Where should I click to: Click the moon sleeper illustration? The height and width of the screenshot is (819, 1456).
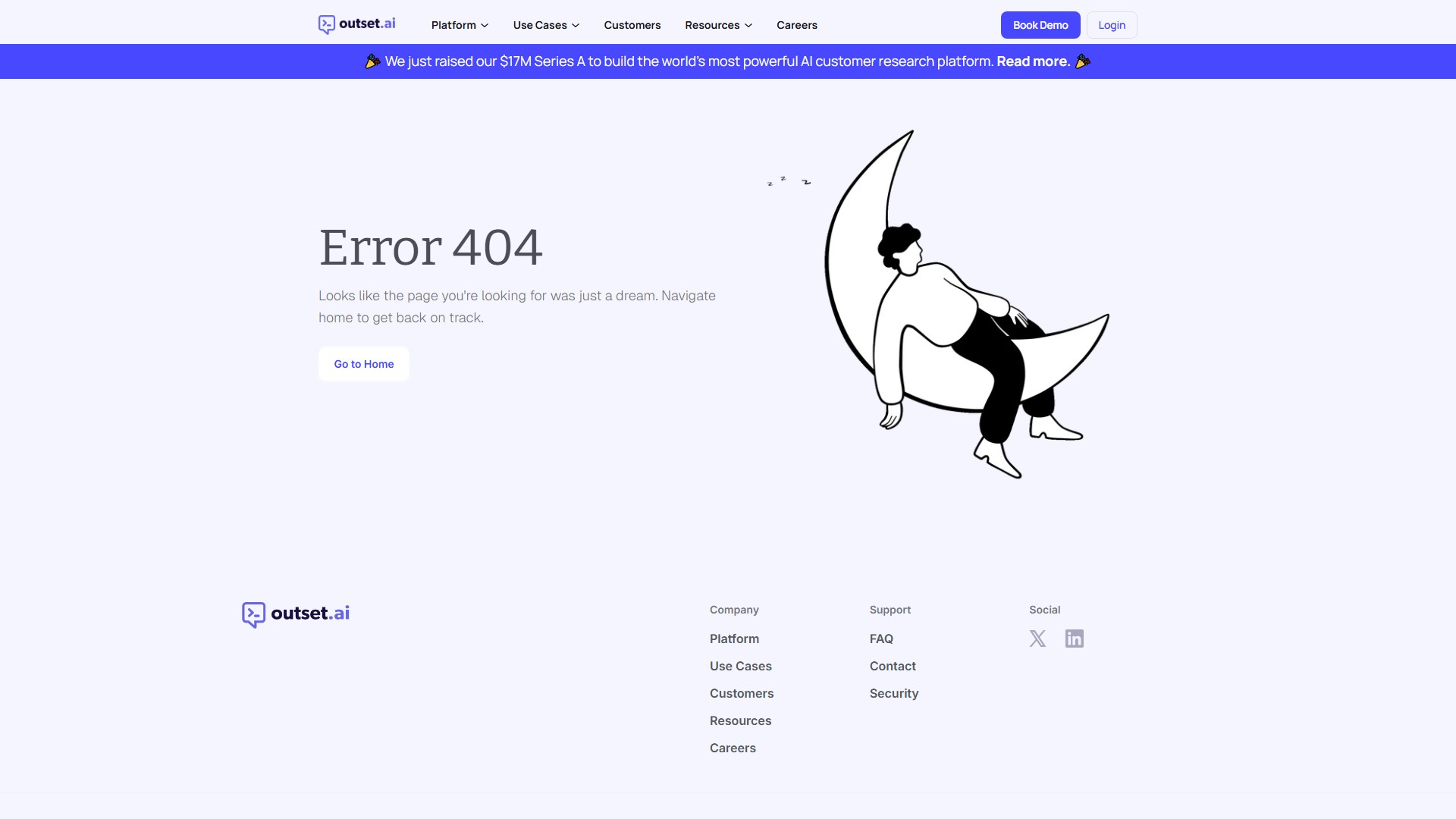[963, 303]
